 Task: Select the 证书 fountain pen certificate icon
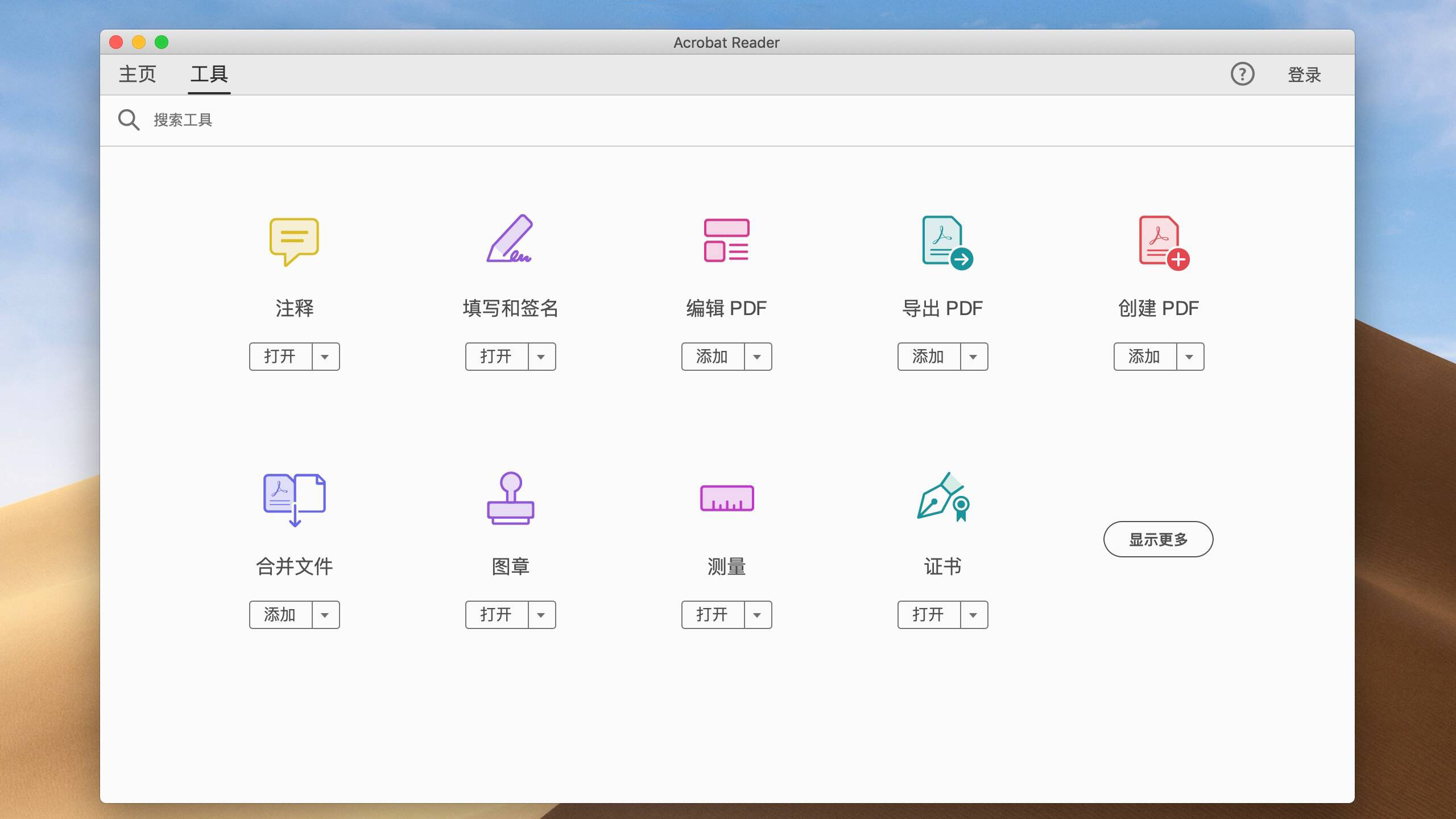[943, 497]
